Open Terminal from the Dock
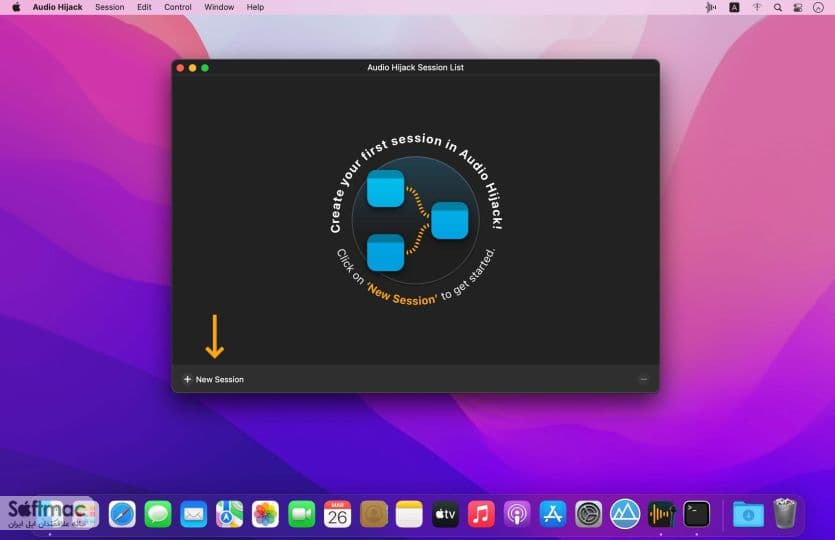 coord(697,514)
